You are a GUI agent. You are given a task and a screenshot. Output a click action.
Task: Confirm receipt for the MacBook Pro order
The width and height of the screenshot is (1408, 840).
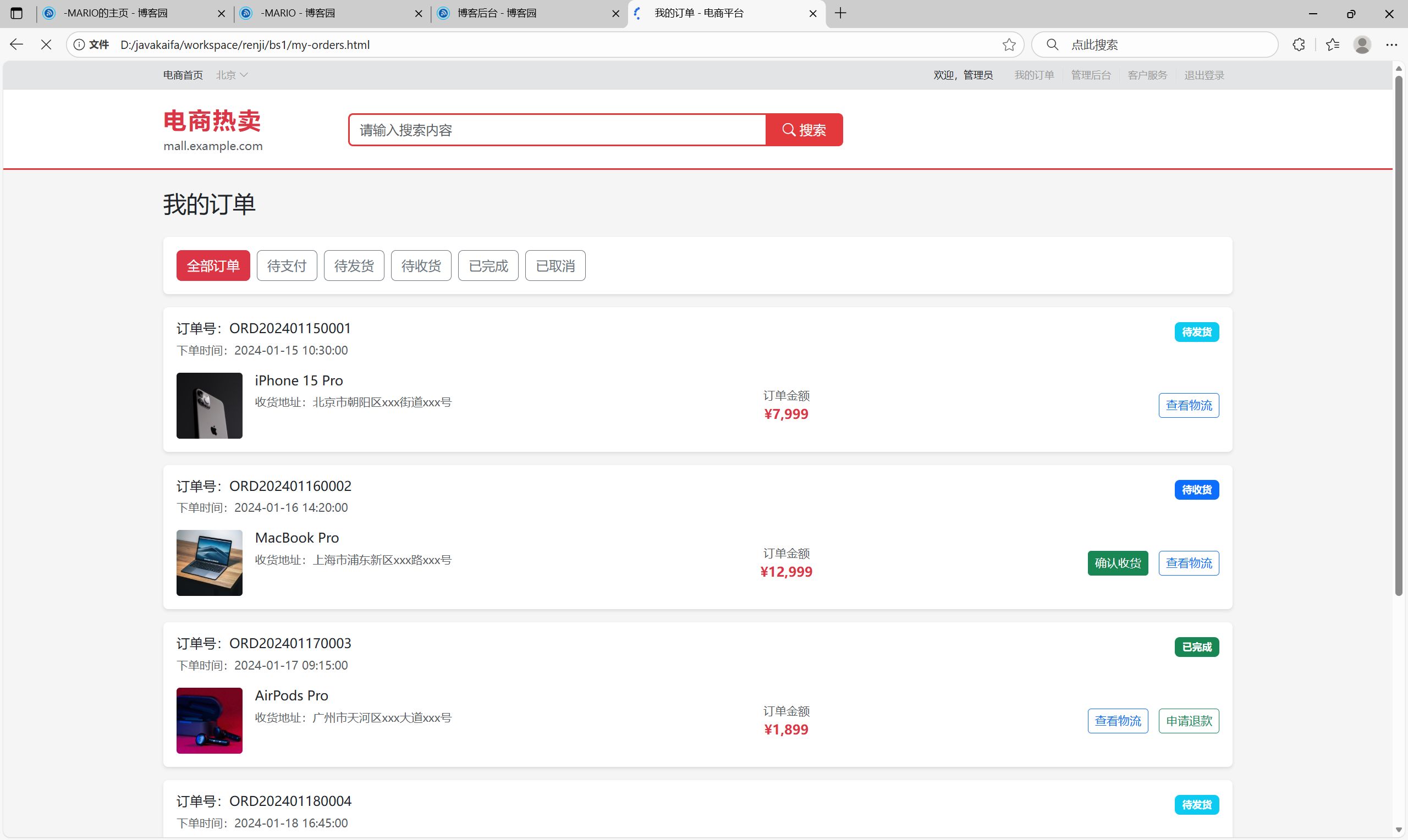click(x=1117, y=563)
